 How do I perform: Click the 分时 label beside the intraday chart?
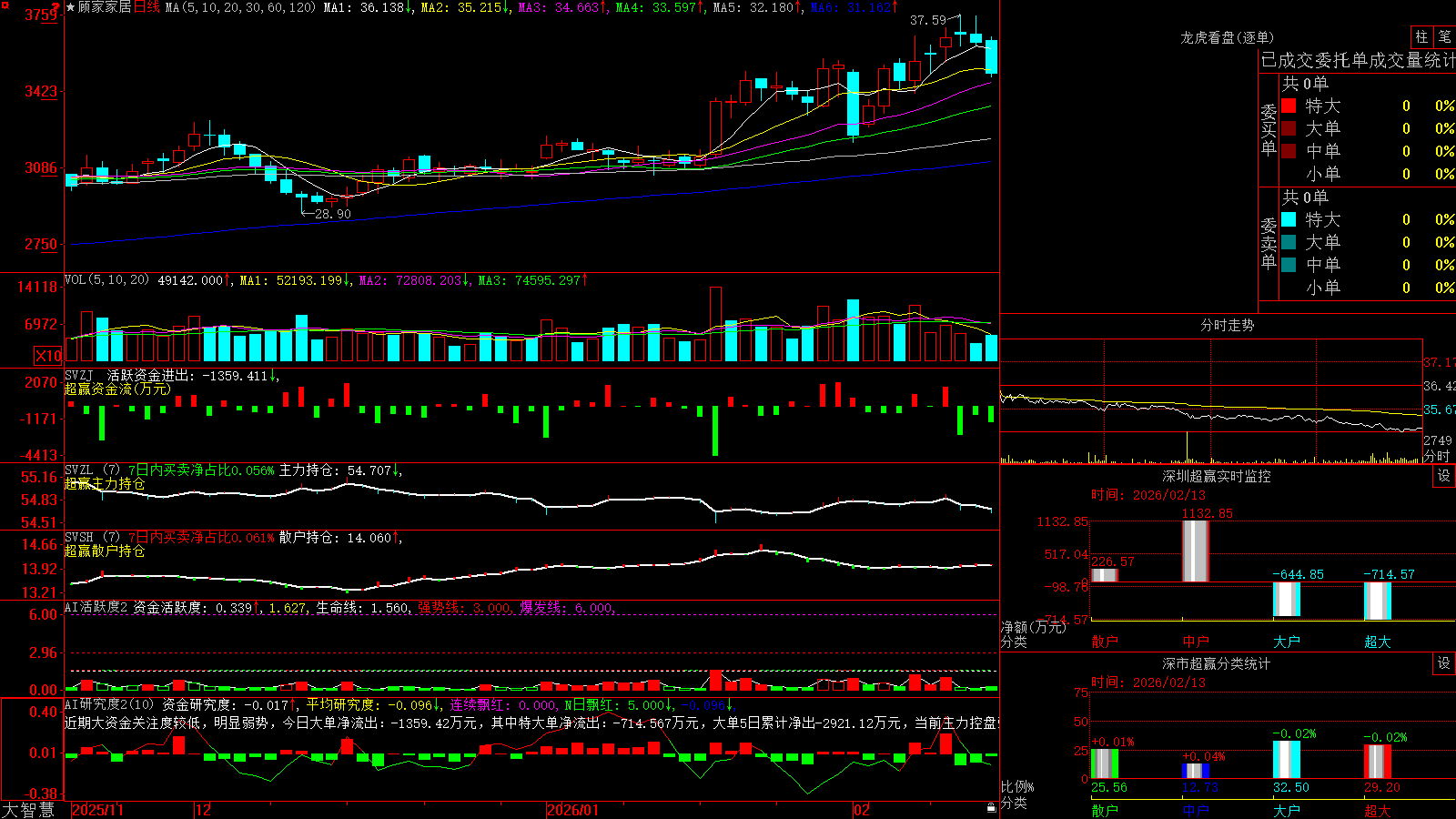[x=1437, y=456]
